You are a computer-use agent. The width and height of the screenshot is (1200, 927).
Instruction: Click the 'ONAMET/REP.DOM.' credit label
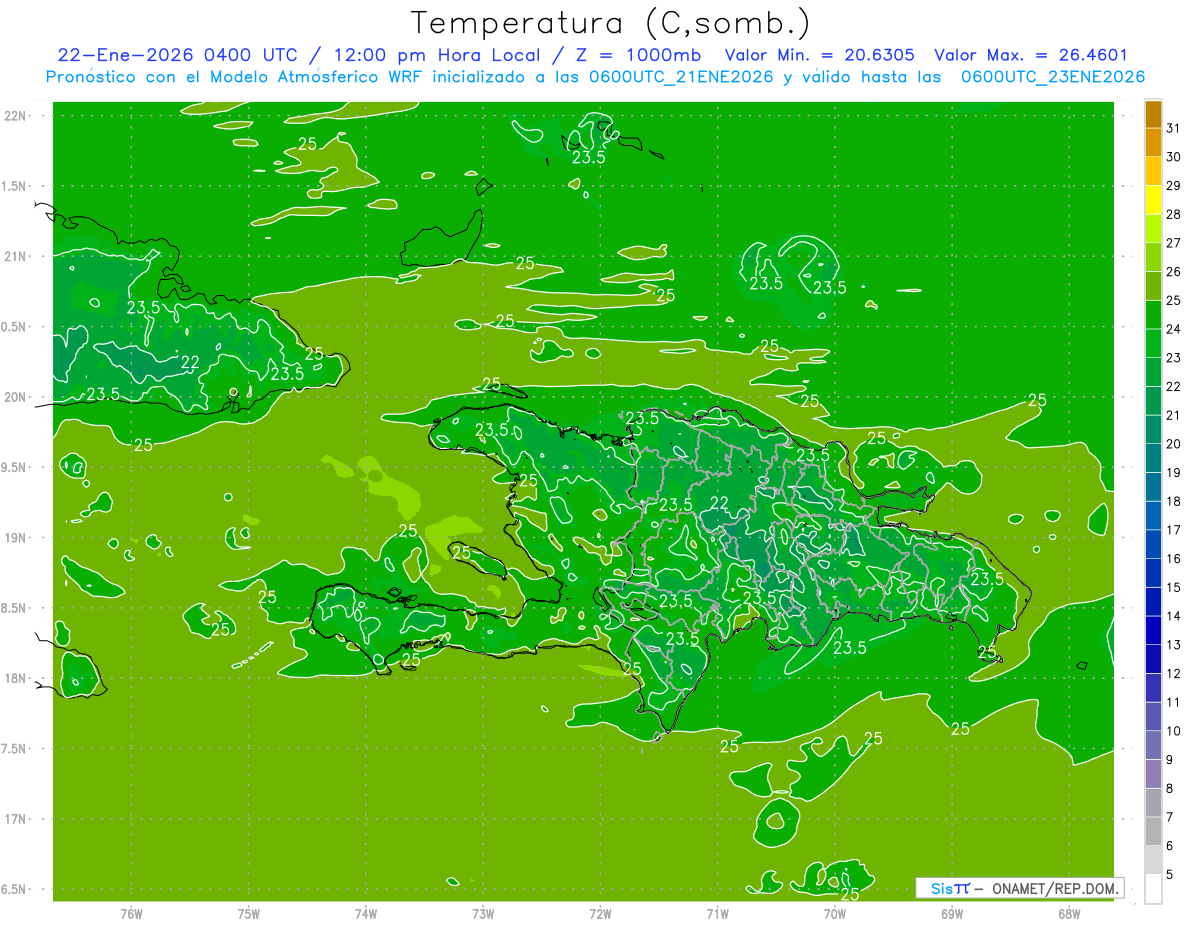(1055, 888)
